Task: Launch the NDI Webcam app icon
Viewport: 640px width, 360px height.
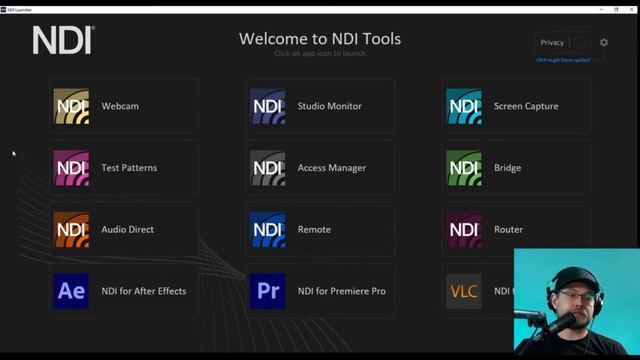Action: pos(71,106)
